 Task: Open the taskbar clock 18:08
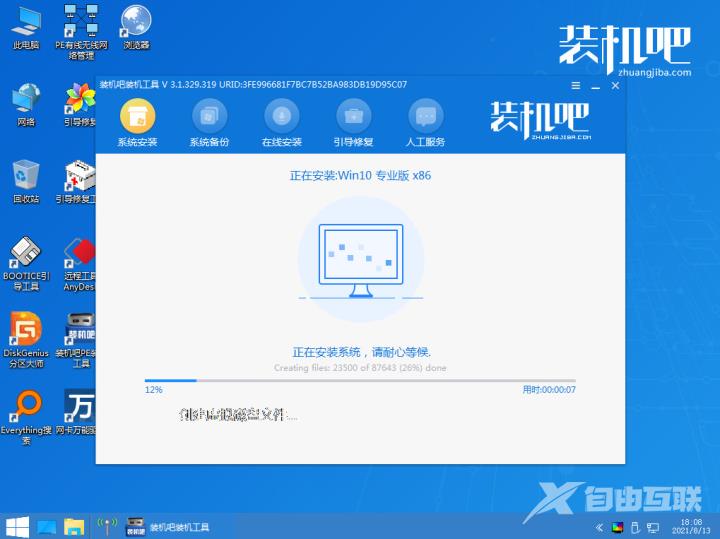click(x=691, y=527)
